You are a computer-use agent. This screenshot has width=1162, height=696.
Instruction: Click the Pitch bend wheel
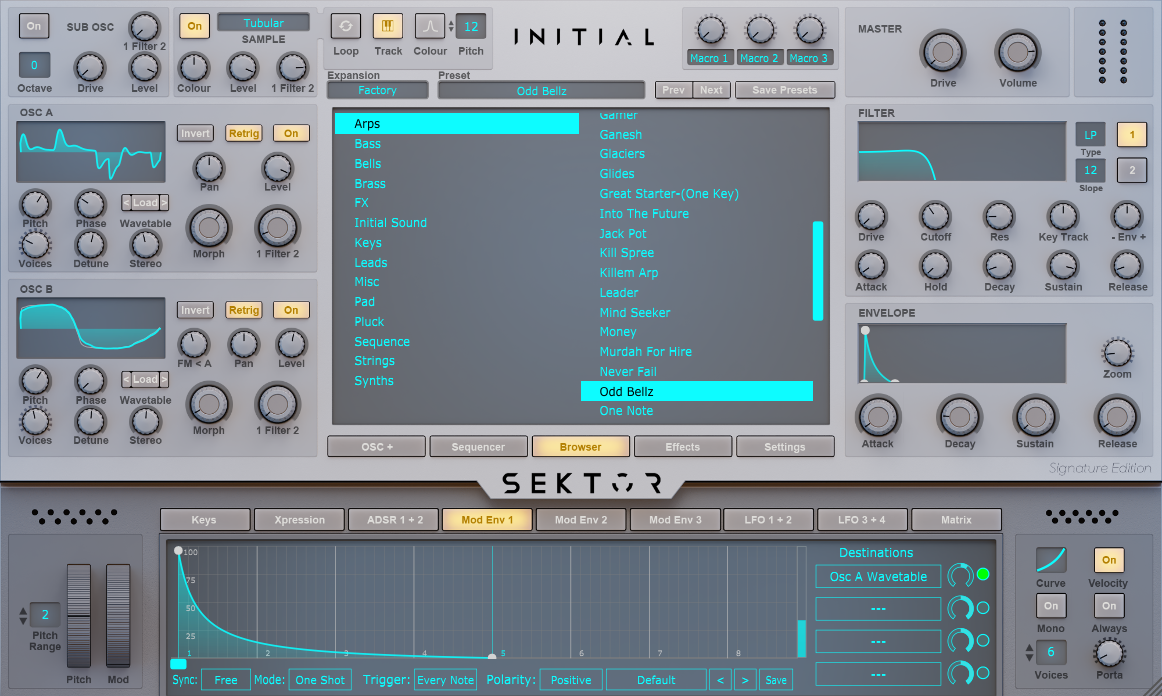(79, 615)
